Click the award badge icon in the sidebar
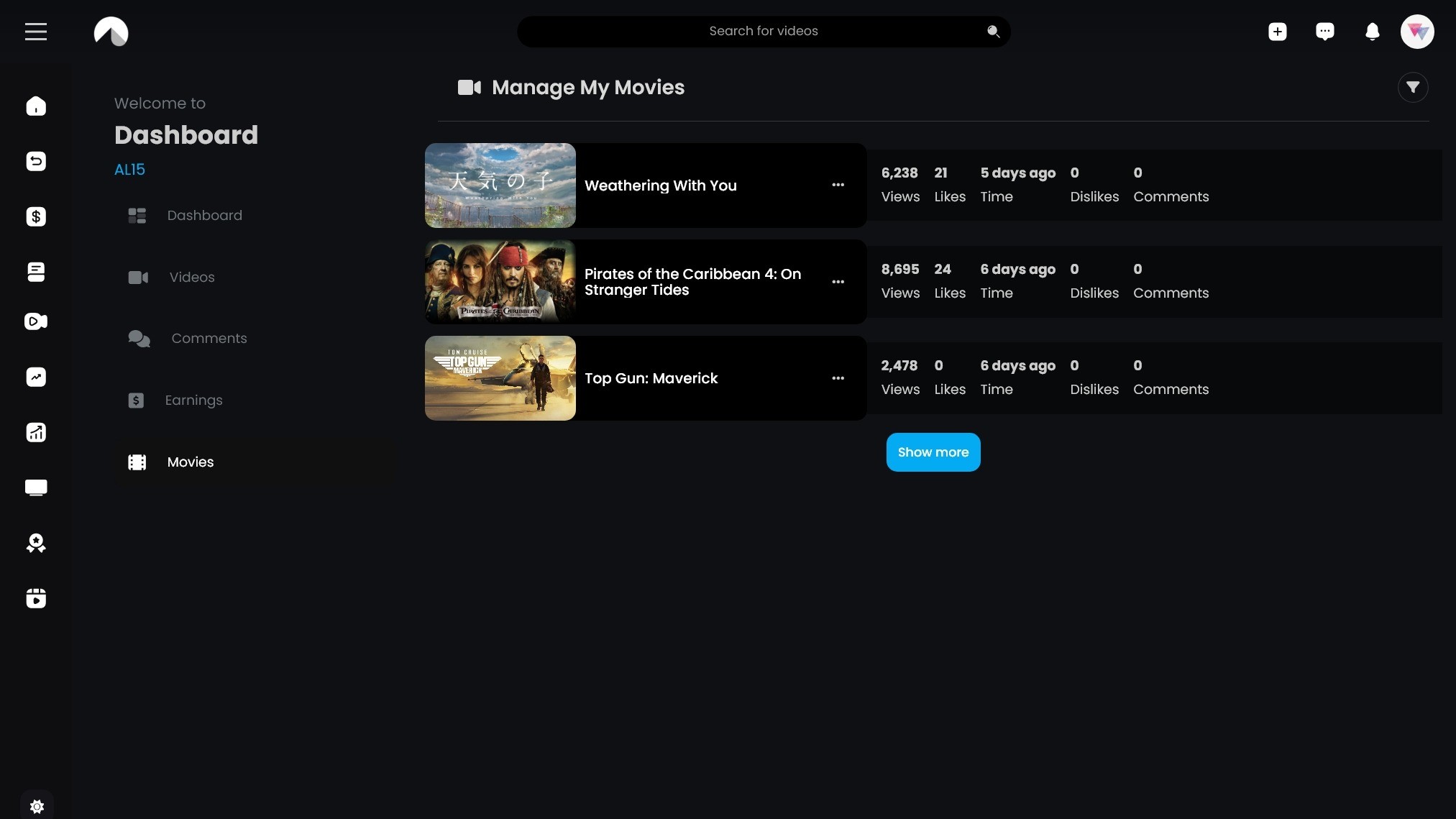This screenshot has height=819, width=1456. pos(36,544)
